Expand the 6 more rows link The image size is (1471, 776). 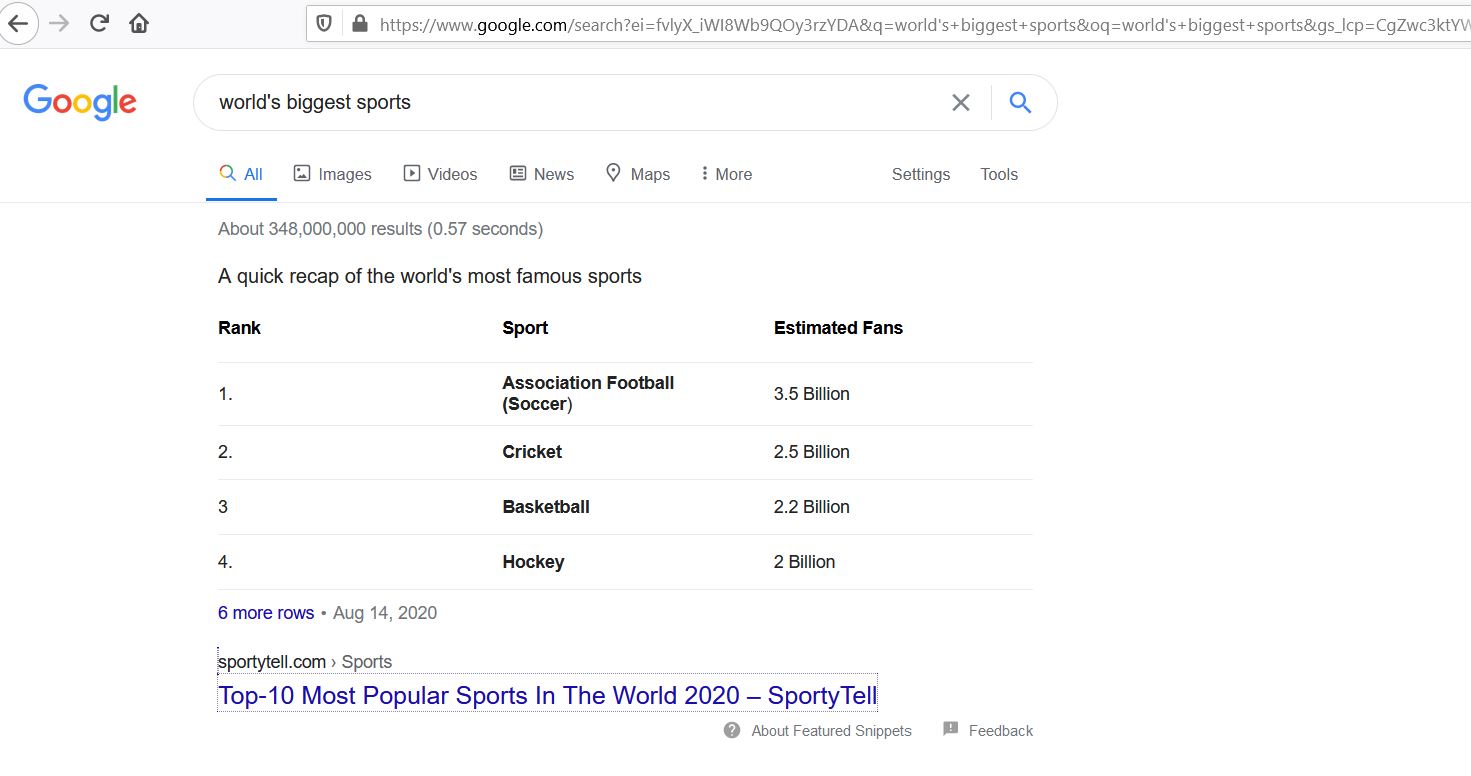(266, 613)
